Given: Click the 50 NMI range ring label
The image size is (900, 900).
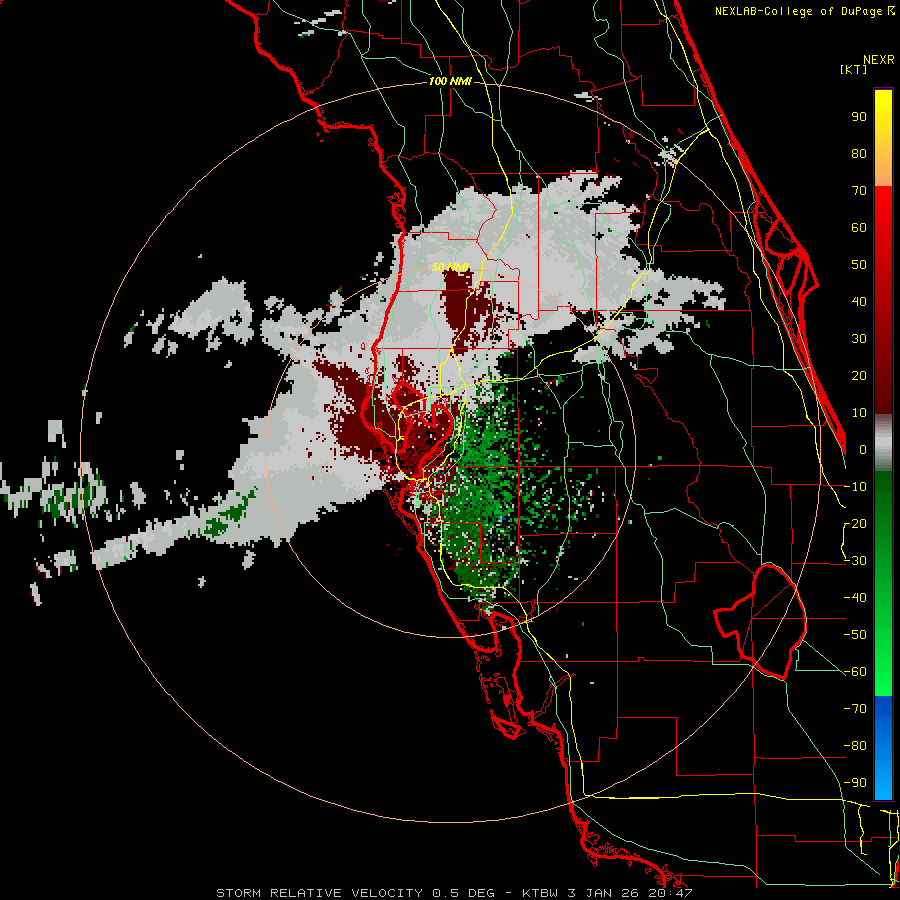Looking at the screenshot, I should tap(451, 267).
